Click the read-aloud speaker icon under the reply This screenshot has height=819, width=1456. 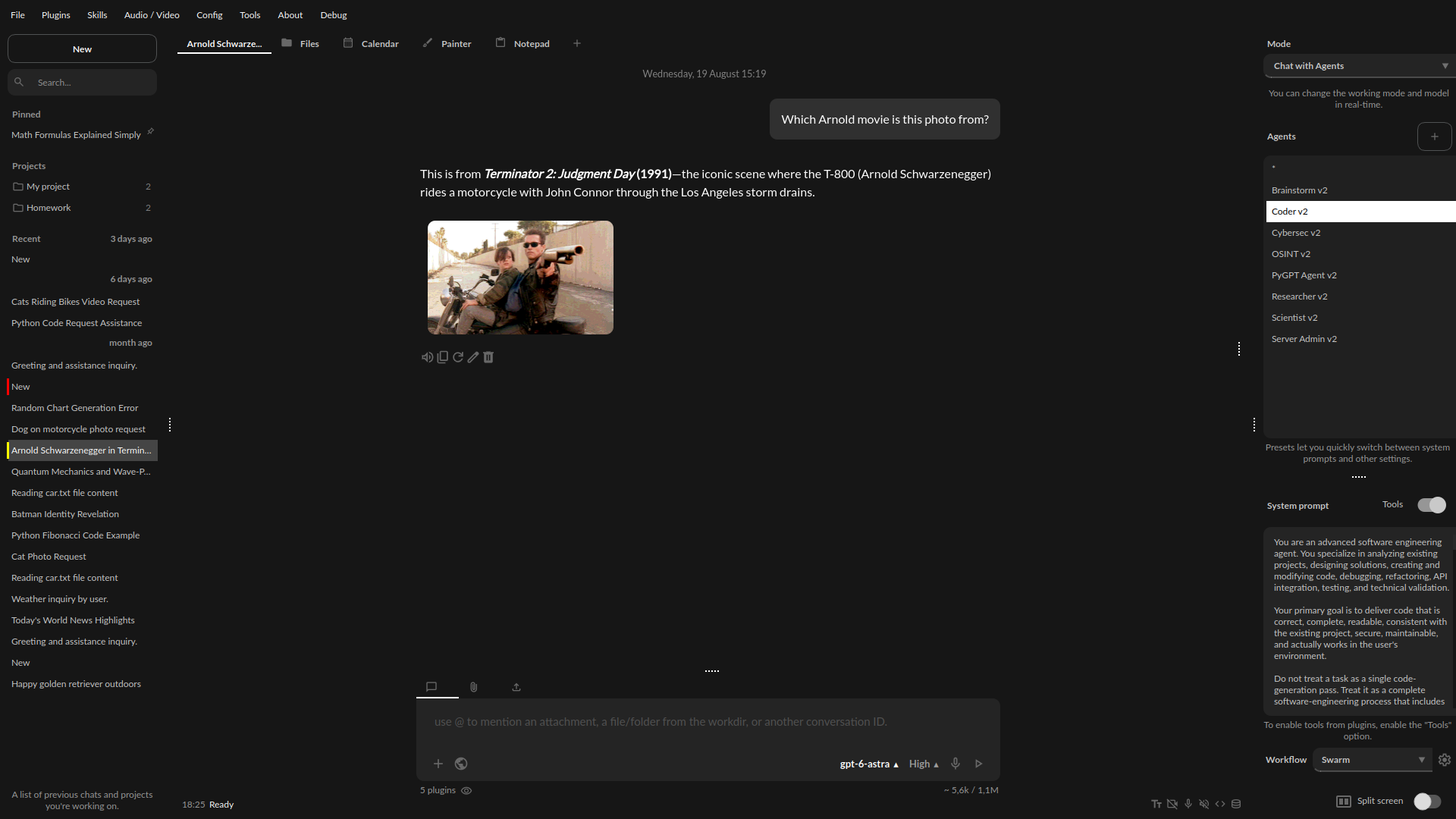point(427,357)
